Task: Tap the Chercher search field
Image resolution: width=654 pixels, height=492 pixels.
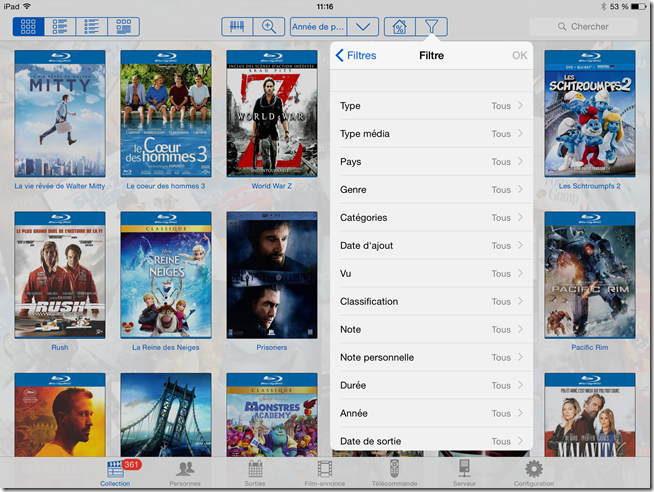Action: [x=583, y=27]
